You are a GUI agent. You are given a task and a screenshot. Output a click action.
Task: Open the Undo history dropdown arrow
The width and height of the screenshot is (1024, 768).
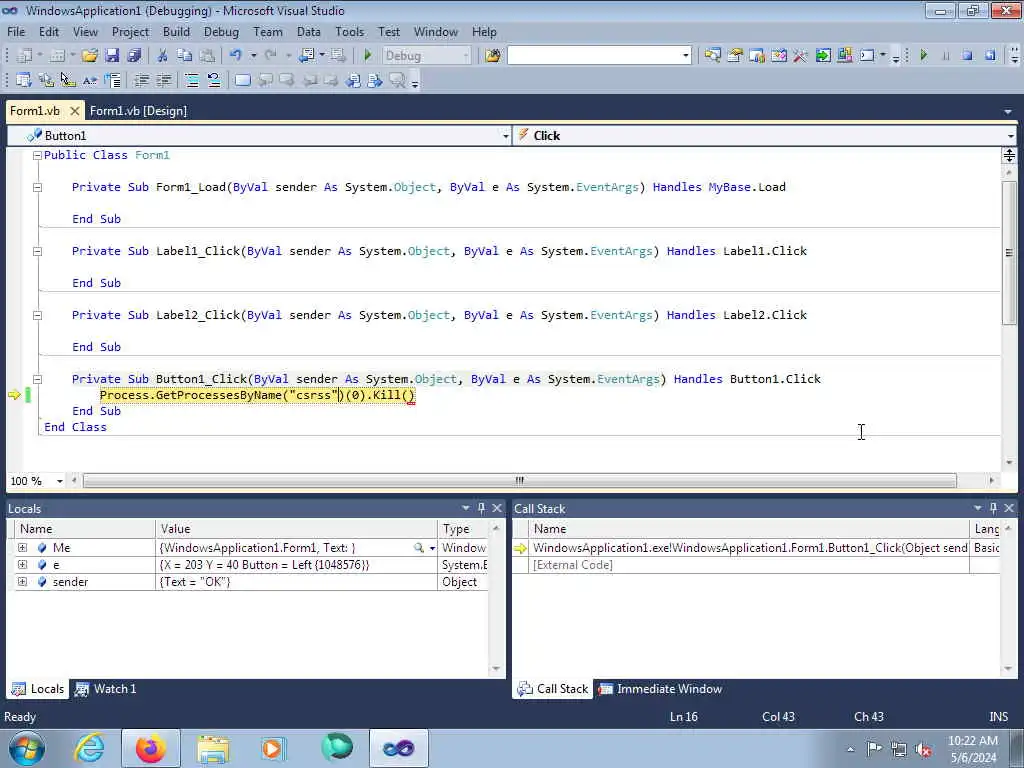click(253, 56)
